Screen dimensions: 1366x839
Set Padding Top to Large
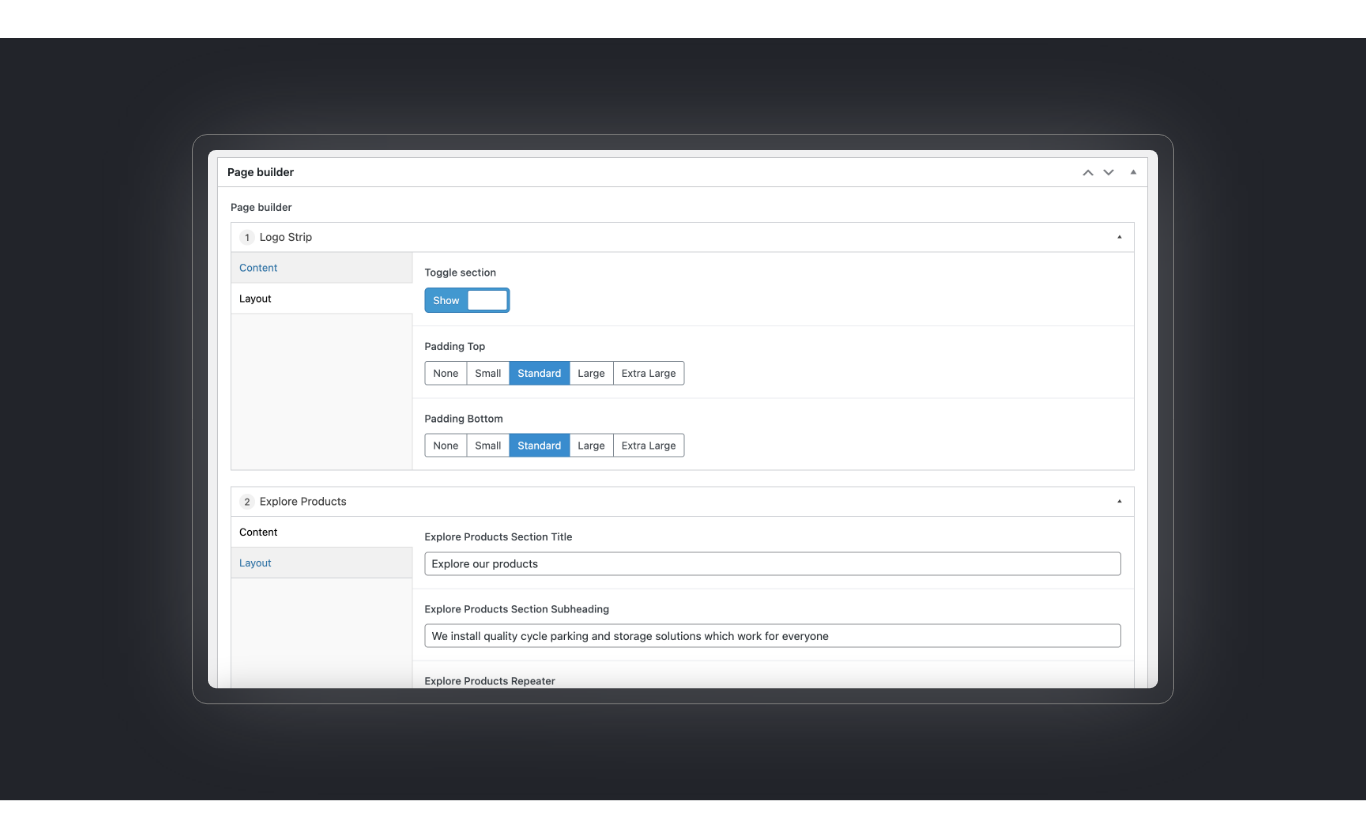tap(591, 373)
